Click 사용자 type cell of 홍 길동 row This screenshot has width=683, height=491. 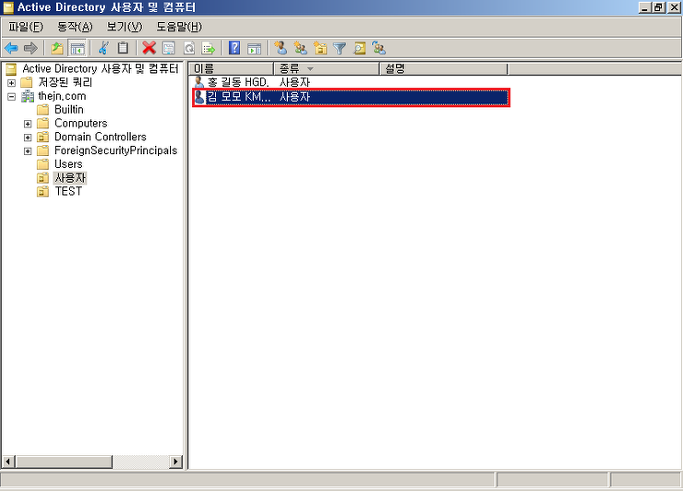pyautogui.click(x=294, y=82)
